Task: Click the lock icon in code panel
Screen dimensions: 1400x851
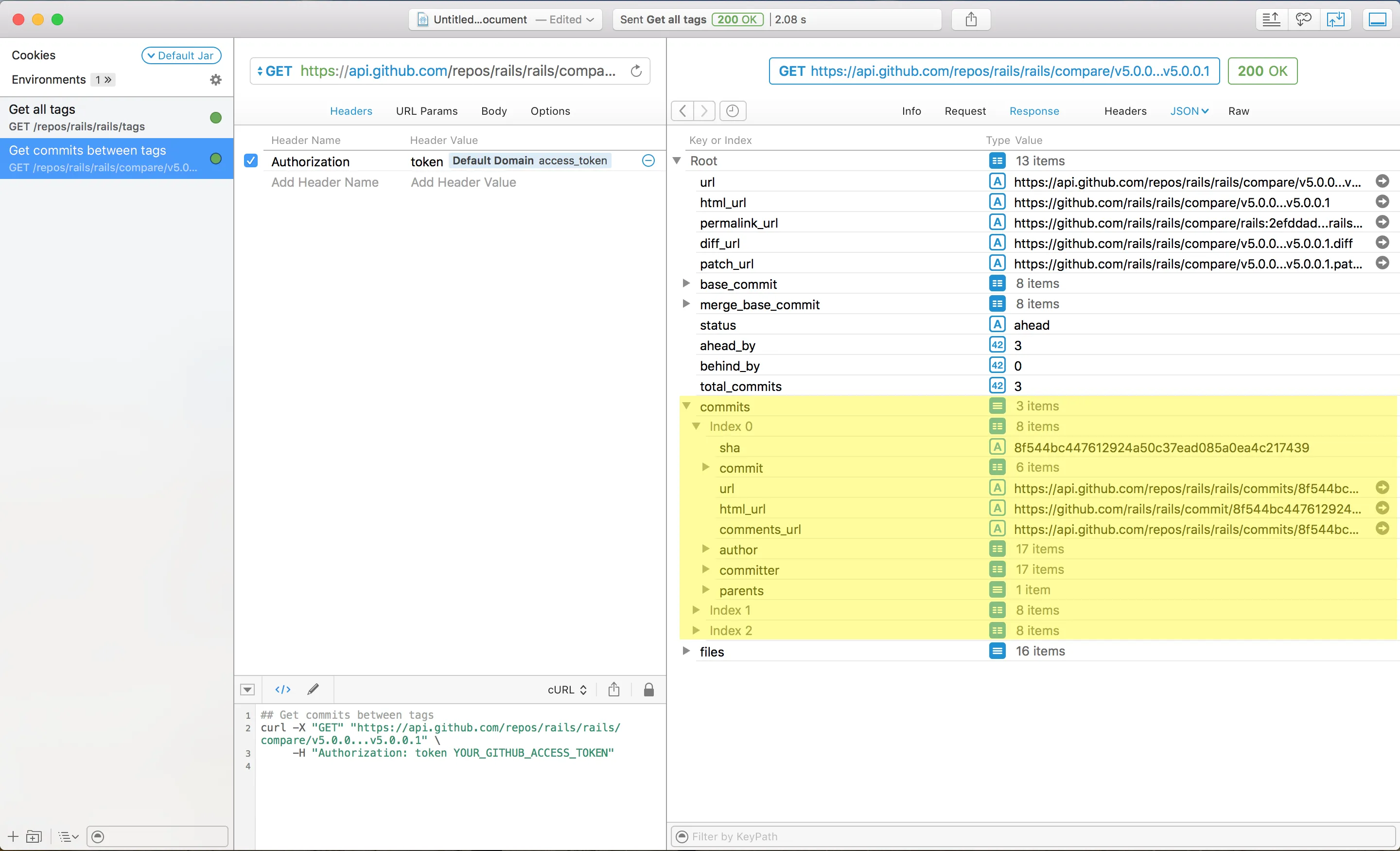Action: pos(648,690)
